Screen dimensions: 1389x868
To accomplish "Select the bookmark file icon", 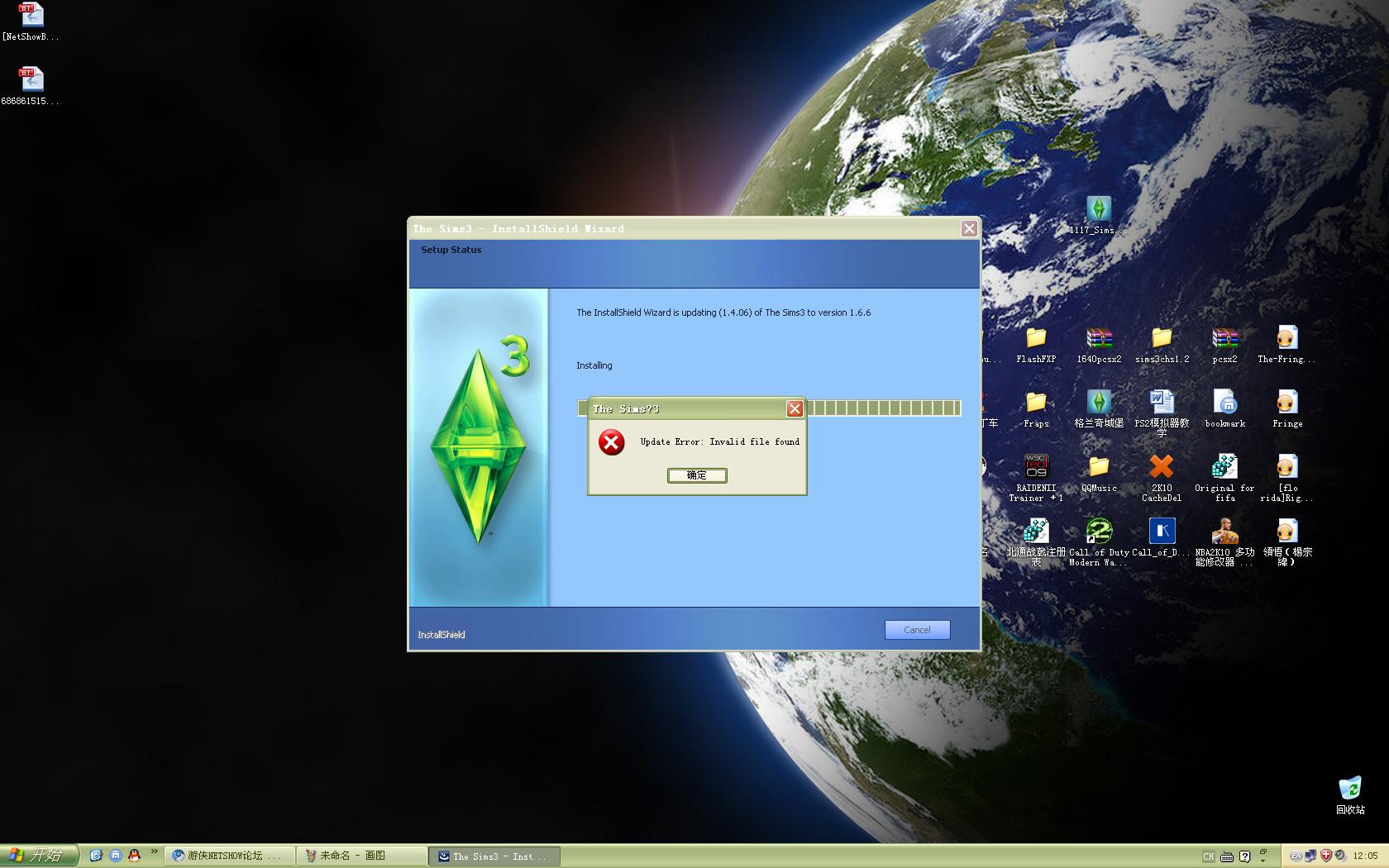I will pyautogui.click(x=1224, y=409).
